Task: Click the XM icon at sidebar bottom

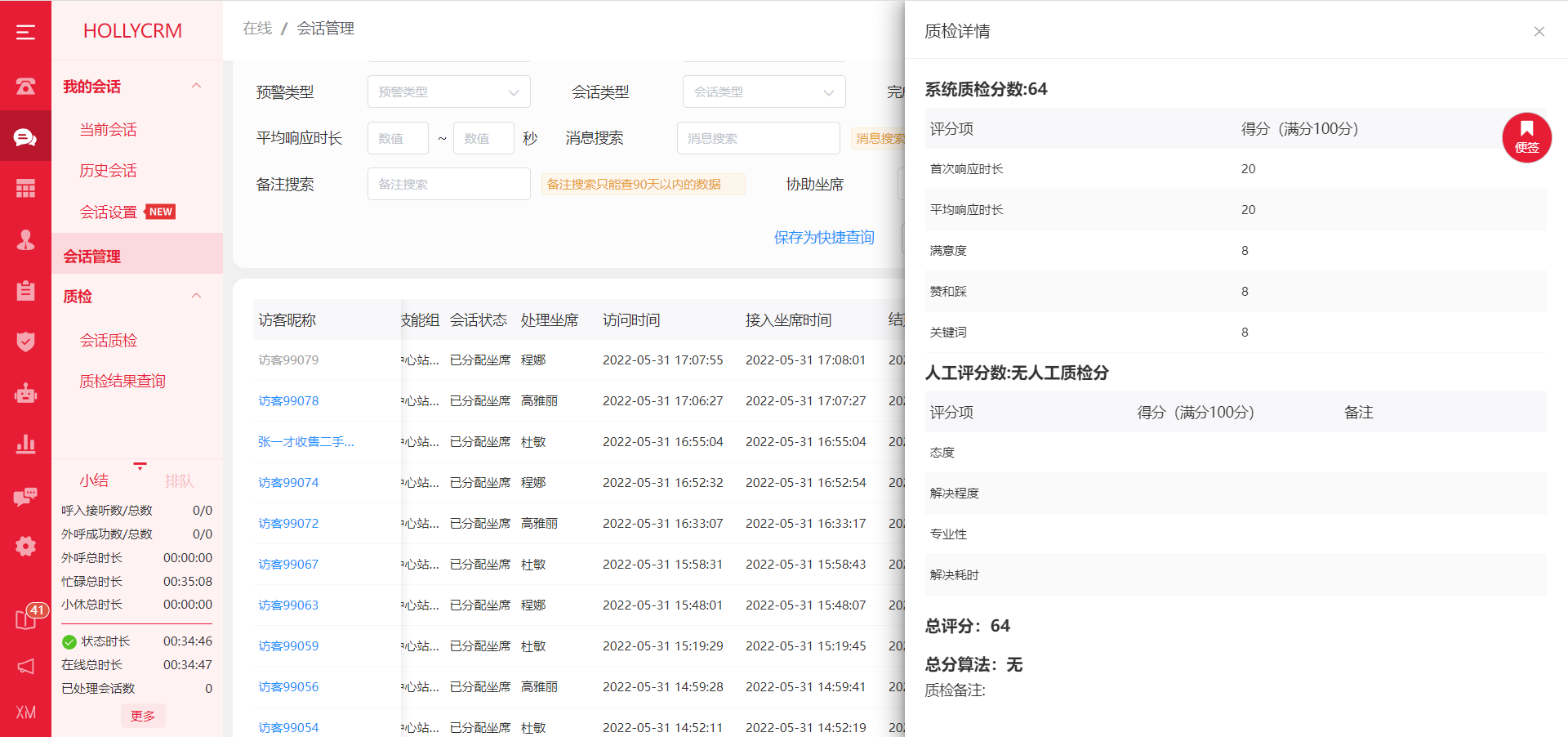Action: click(25, 712)
